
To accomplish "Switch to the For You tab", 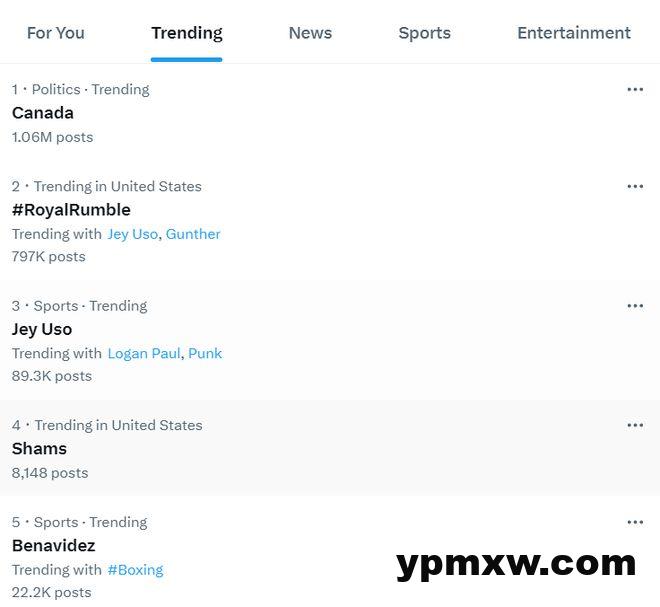I will pyautogui.click(x=56, y=33).
